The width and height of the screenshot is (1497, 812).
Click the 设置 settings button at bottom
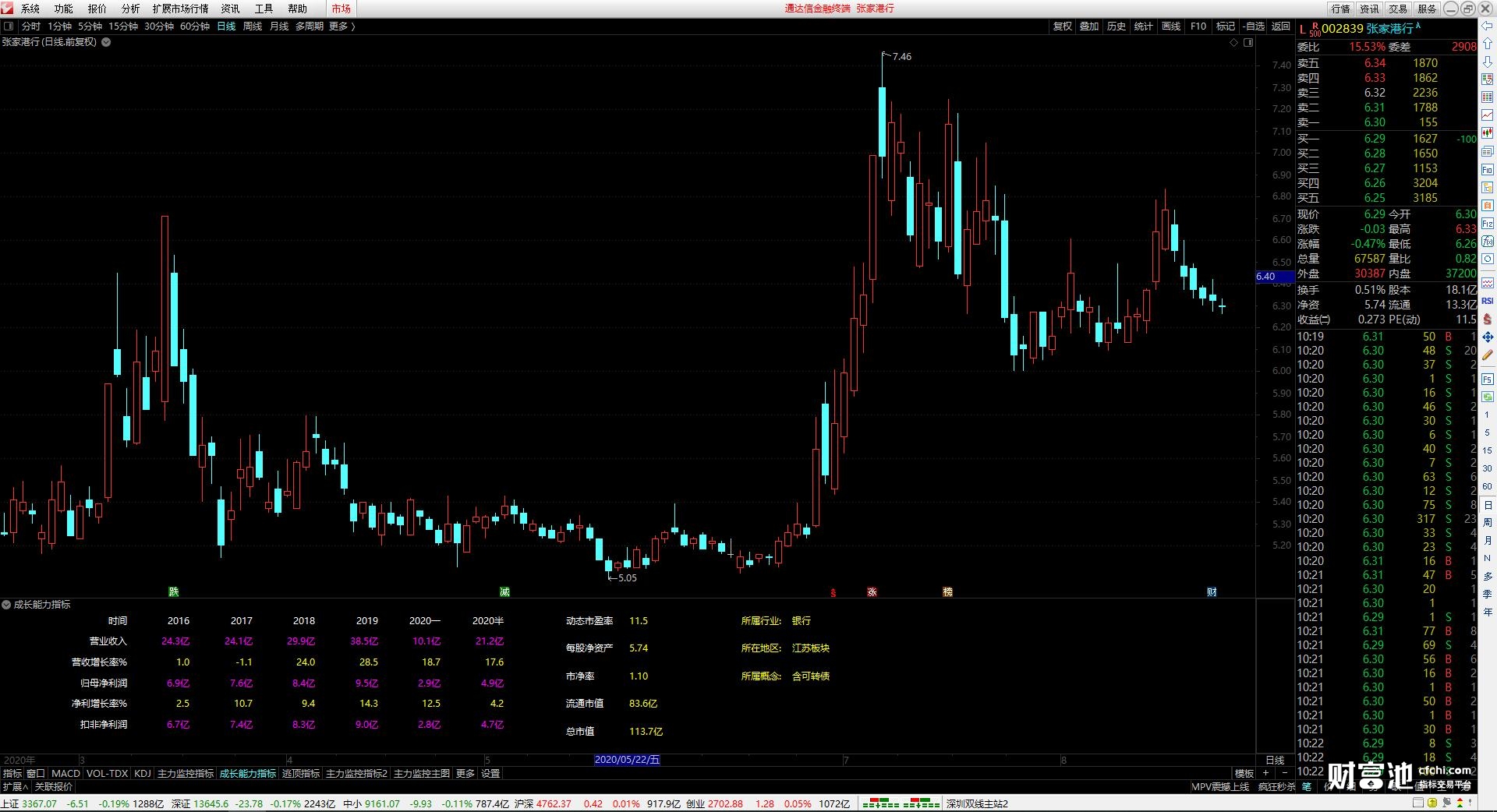pos(490,774)
